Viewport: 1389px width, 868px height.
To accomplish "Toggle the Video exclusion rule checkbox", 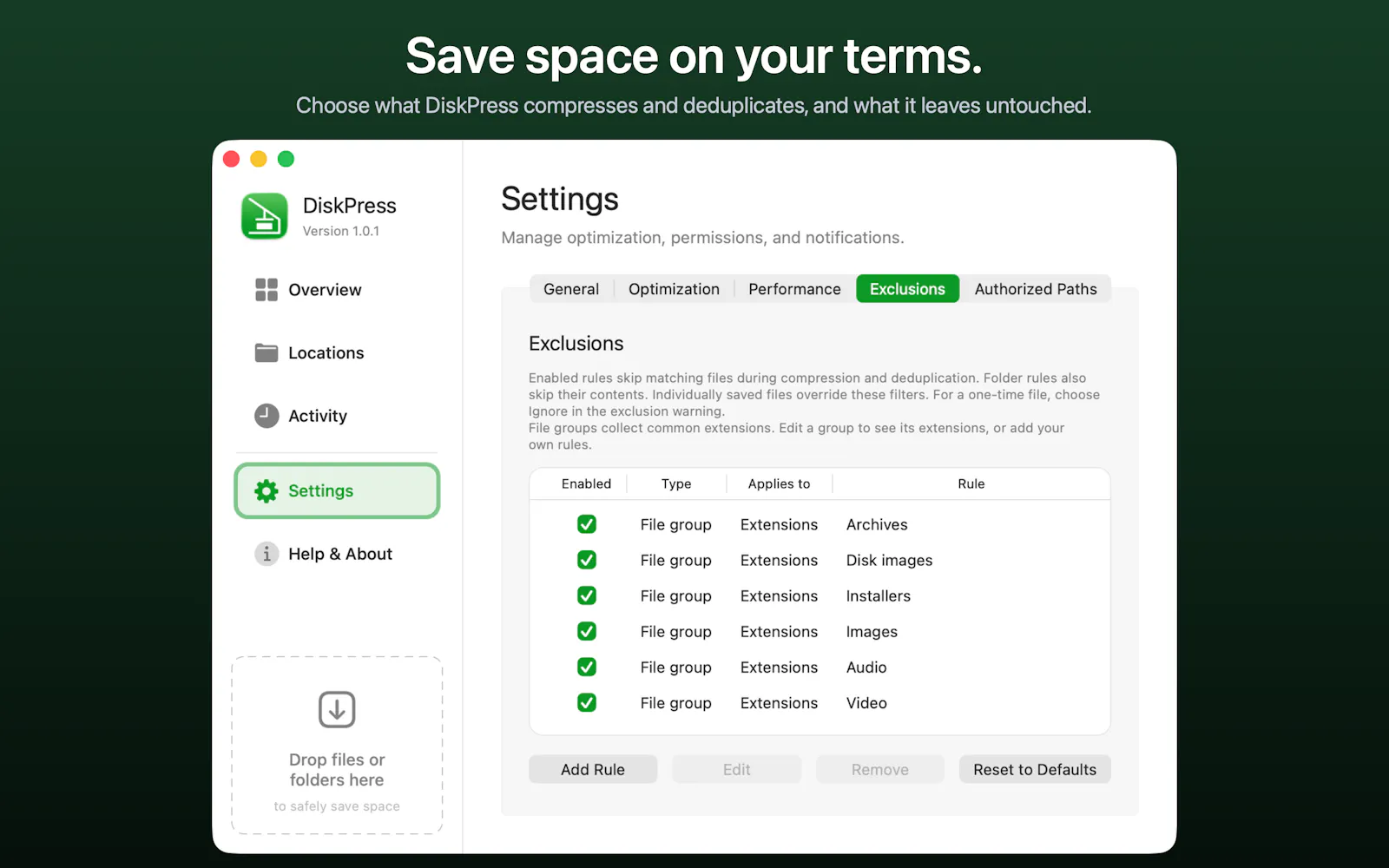I will click(x=587, y=702).
